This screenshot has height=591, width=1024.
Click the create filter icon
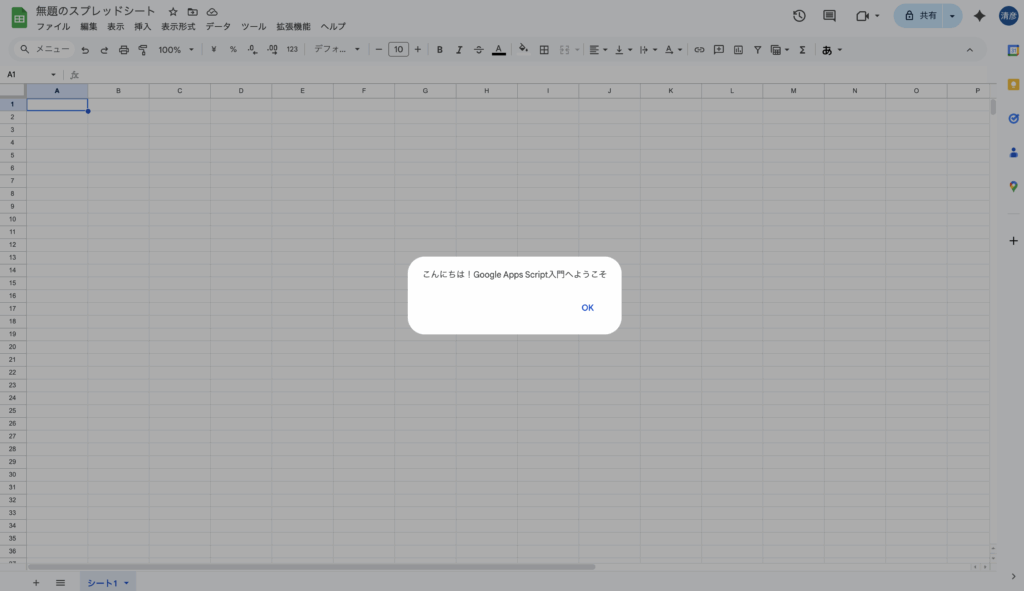tap(758, 50)
